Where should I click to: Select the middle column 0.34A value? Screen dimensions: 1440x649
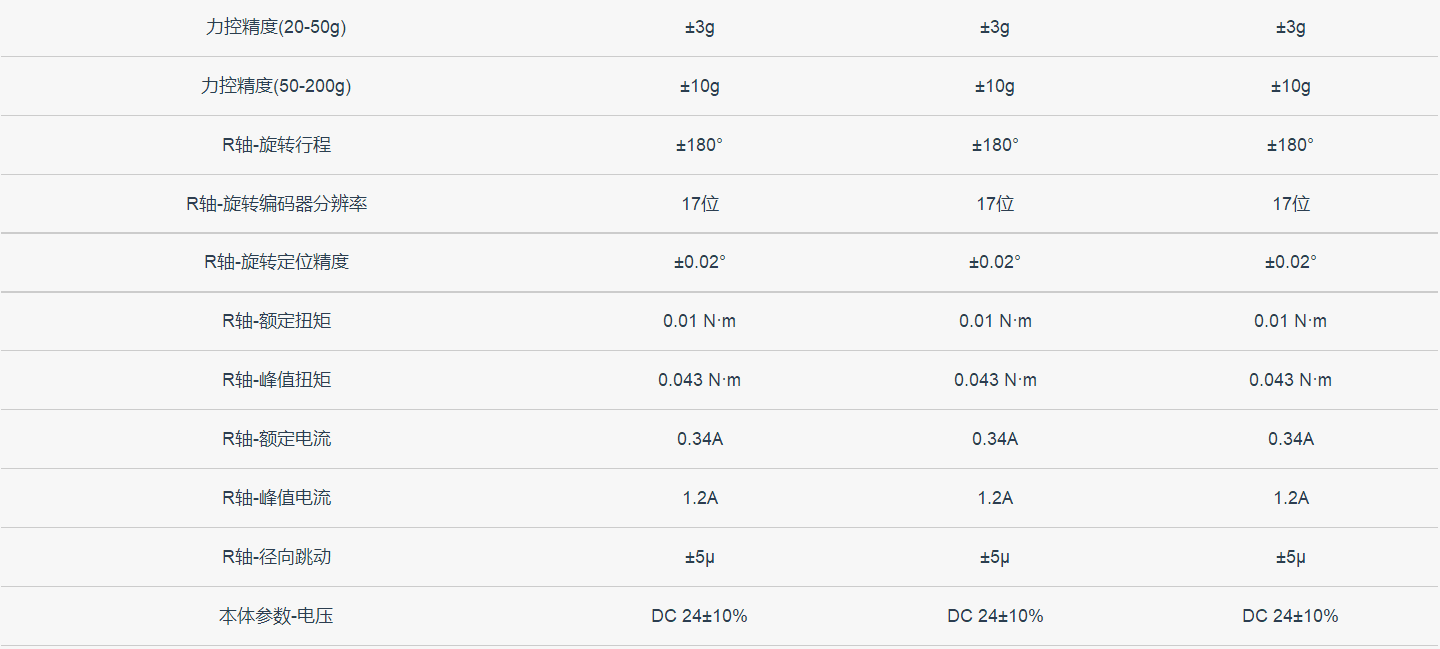(x=995, y=439)
